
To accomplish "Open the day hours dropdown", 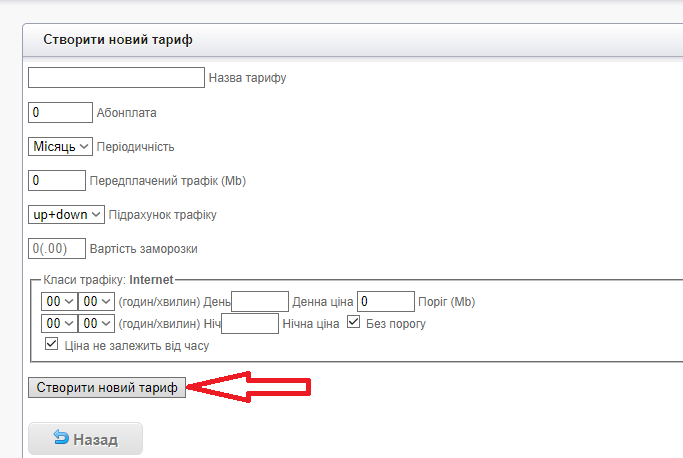I will pos(58,301).
